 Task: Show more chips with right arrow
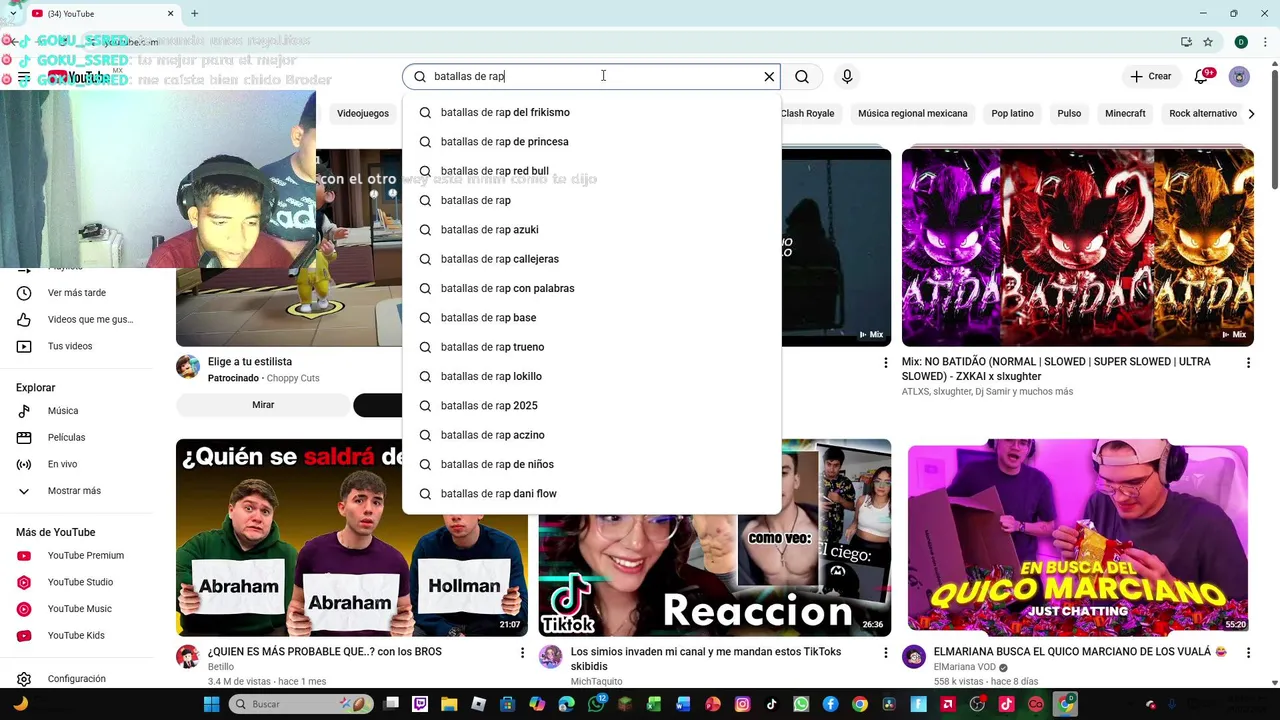(x=1250, y=114)
